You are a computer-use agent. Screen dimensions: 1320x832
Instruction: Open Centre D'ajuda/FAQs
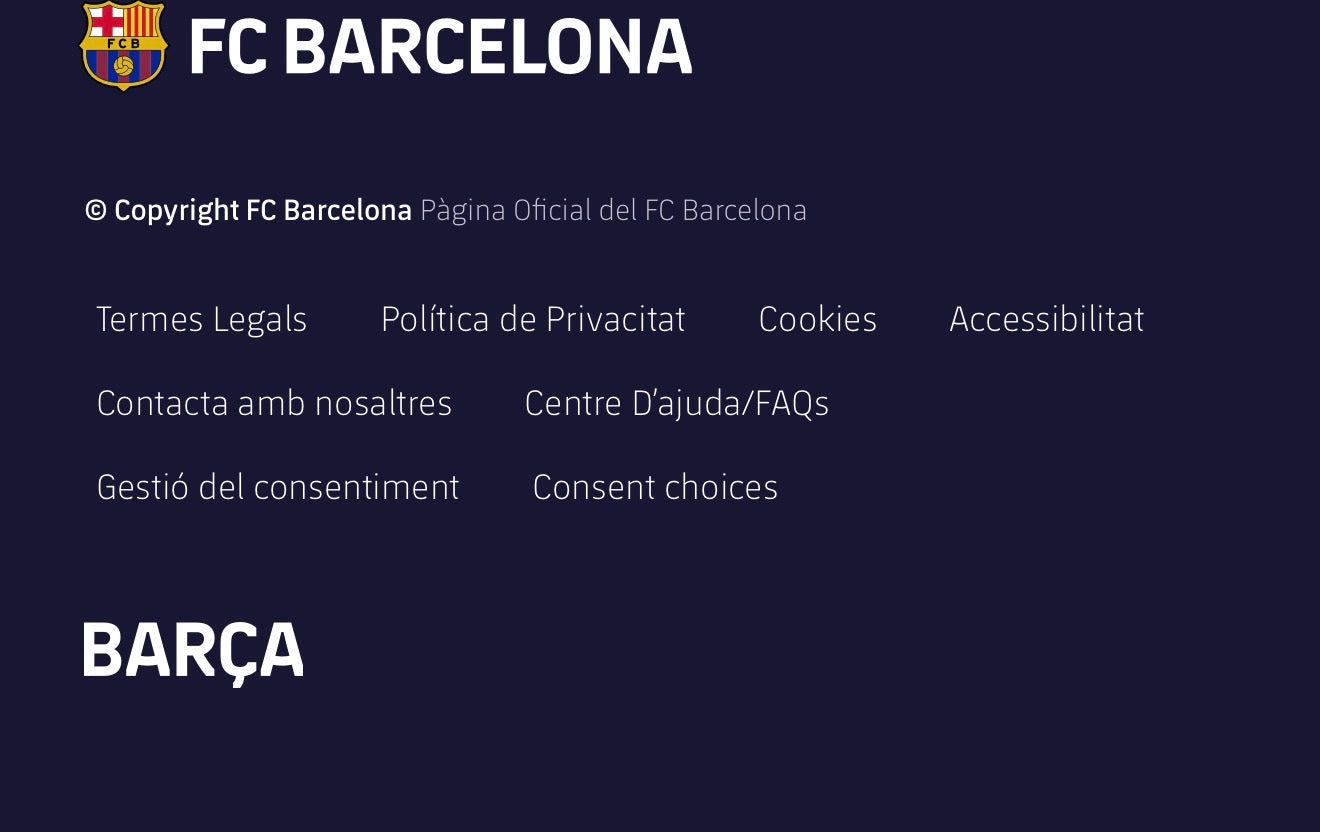click(x=677, y=403)
